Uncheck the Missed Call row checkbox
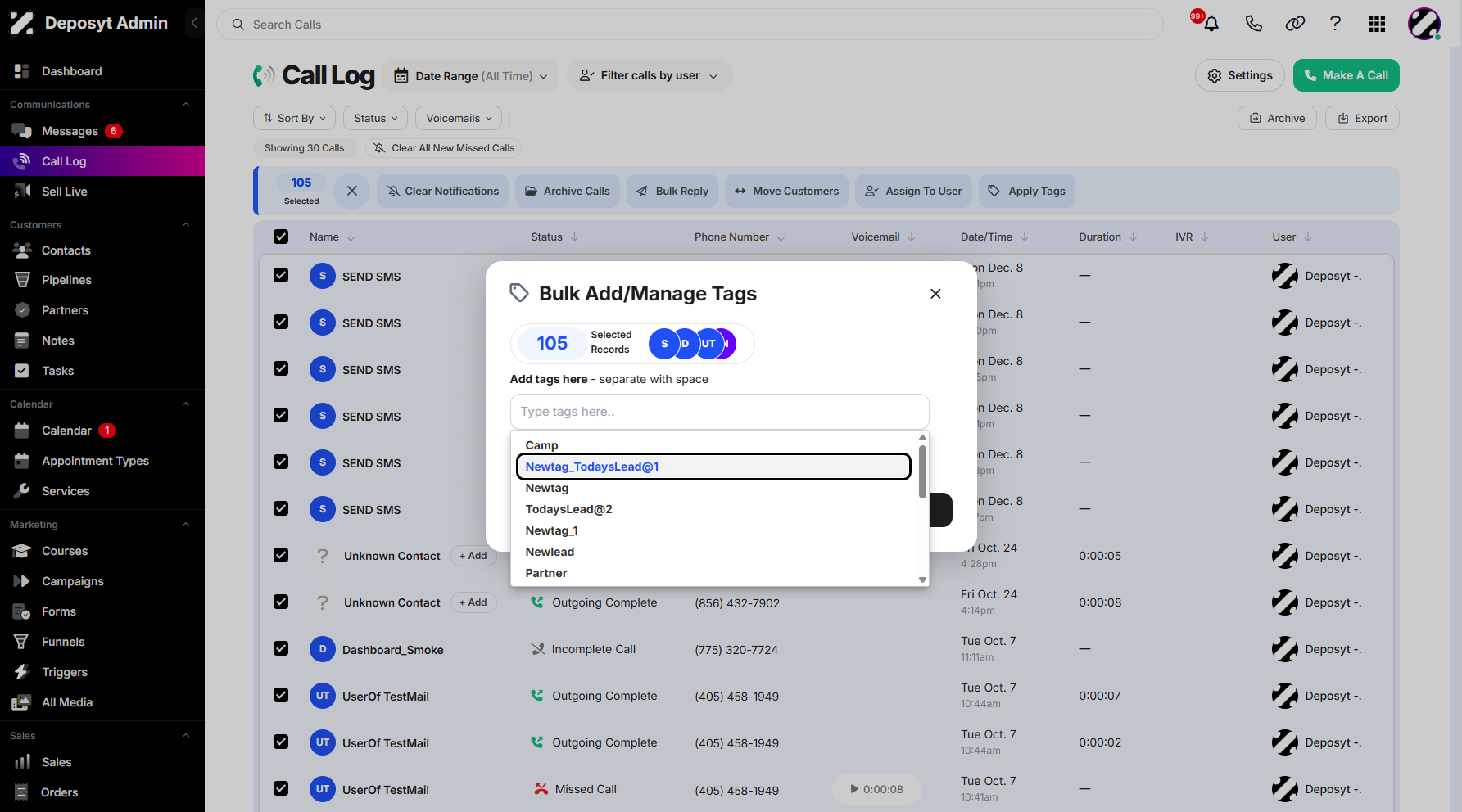The height and width of the screenshot is (812, 1462). [x=281, y=788]
